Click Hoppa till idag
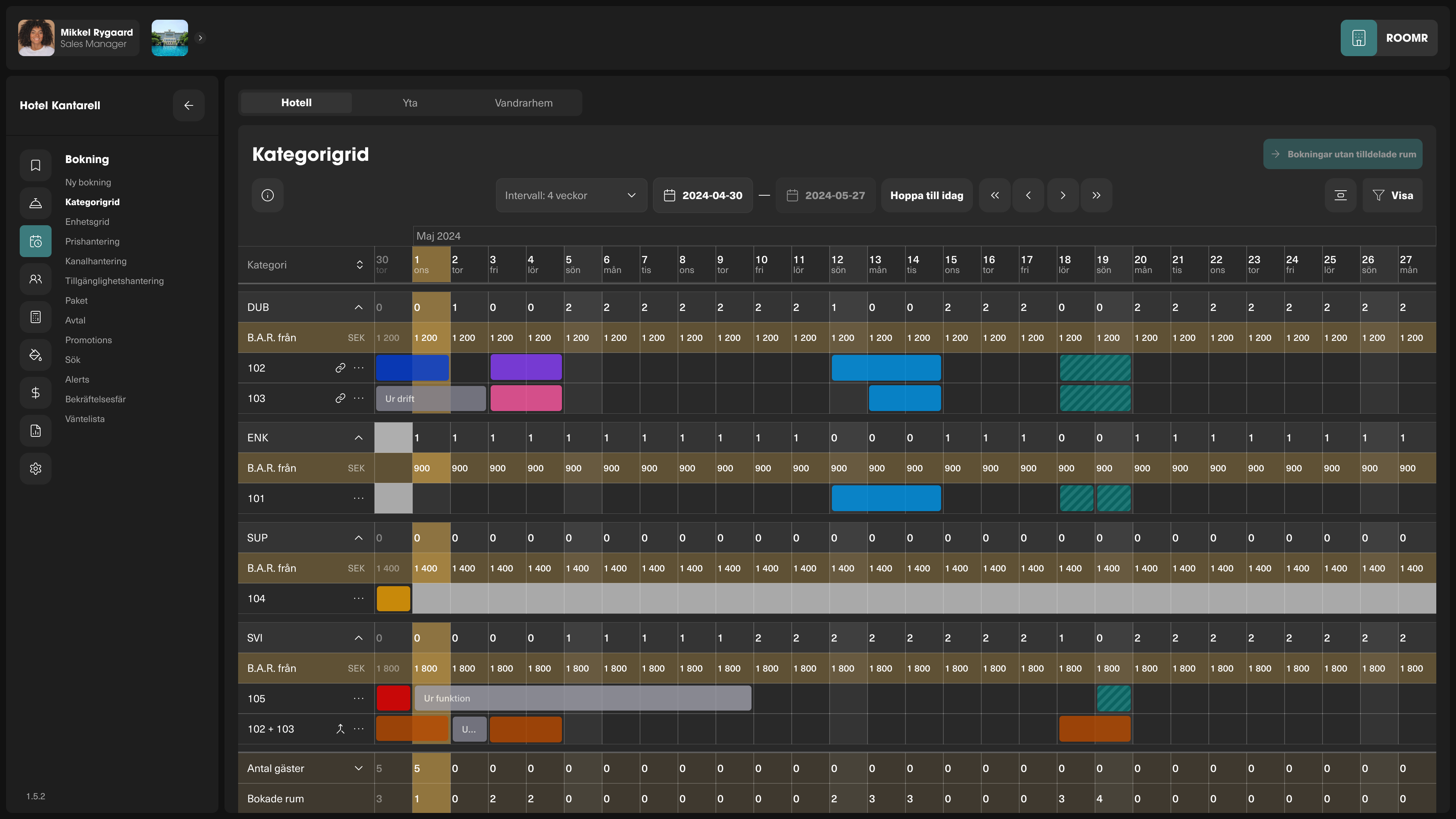 (x=926, y=195)
